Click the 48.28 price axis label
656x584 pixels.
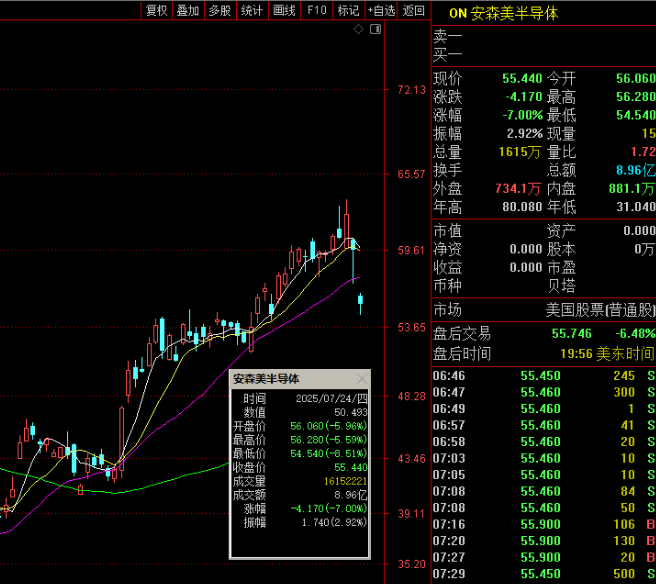[x=411, y=396]
